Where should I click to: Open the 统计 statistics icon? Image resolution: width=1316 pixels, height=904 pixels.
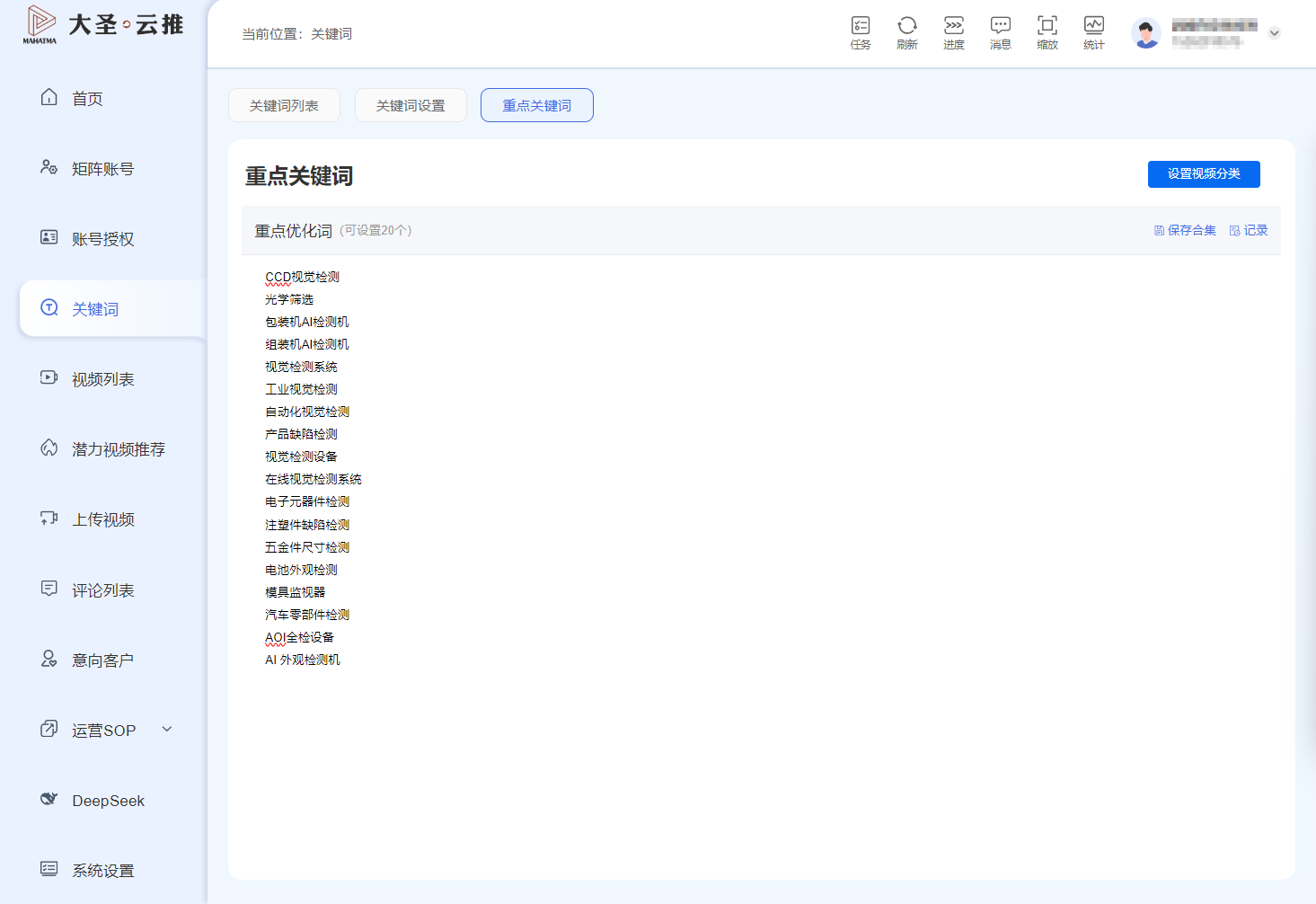pyautogui.click(x=1094, y=32)
